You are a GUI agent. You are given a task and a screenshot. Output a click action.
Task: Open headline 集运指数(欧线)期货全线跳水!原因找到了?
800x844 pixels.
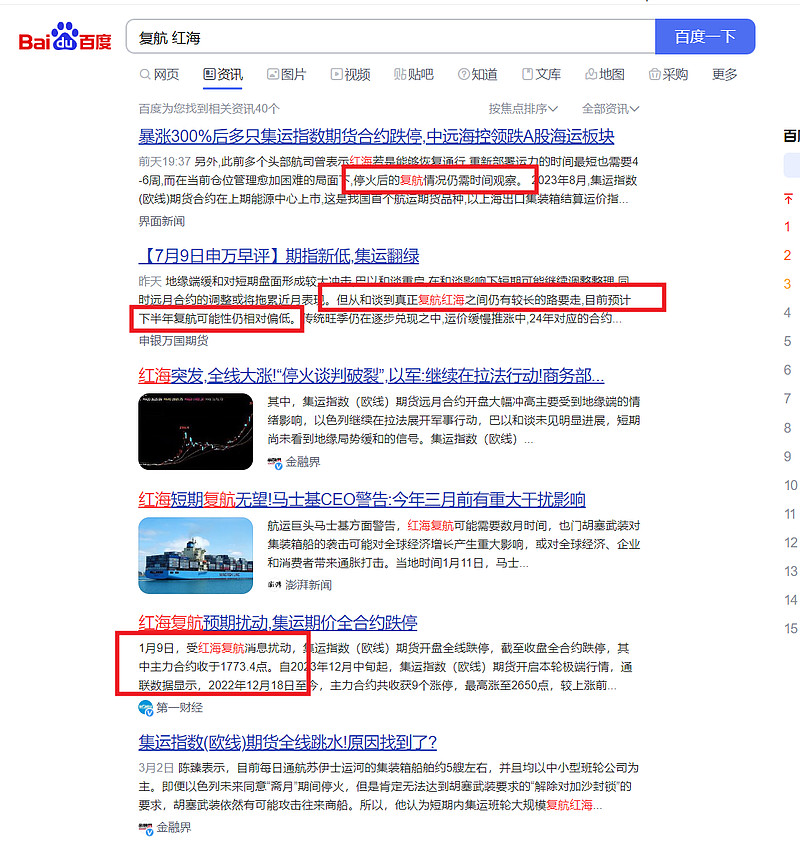point(287,742)
